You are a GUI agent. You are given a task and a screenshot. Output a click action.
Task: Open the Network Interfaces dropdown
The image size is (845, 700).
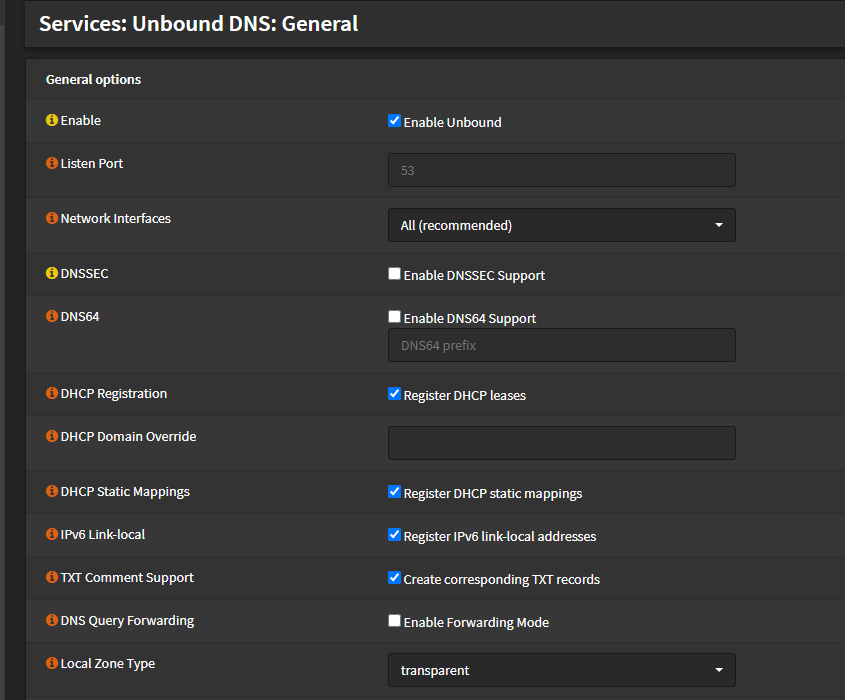click(x=561, y=225)
